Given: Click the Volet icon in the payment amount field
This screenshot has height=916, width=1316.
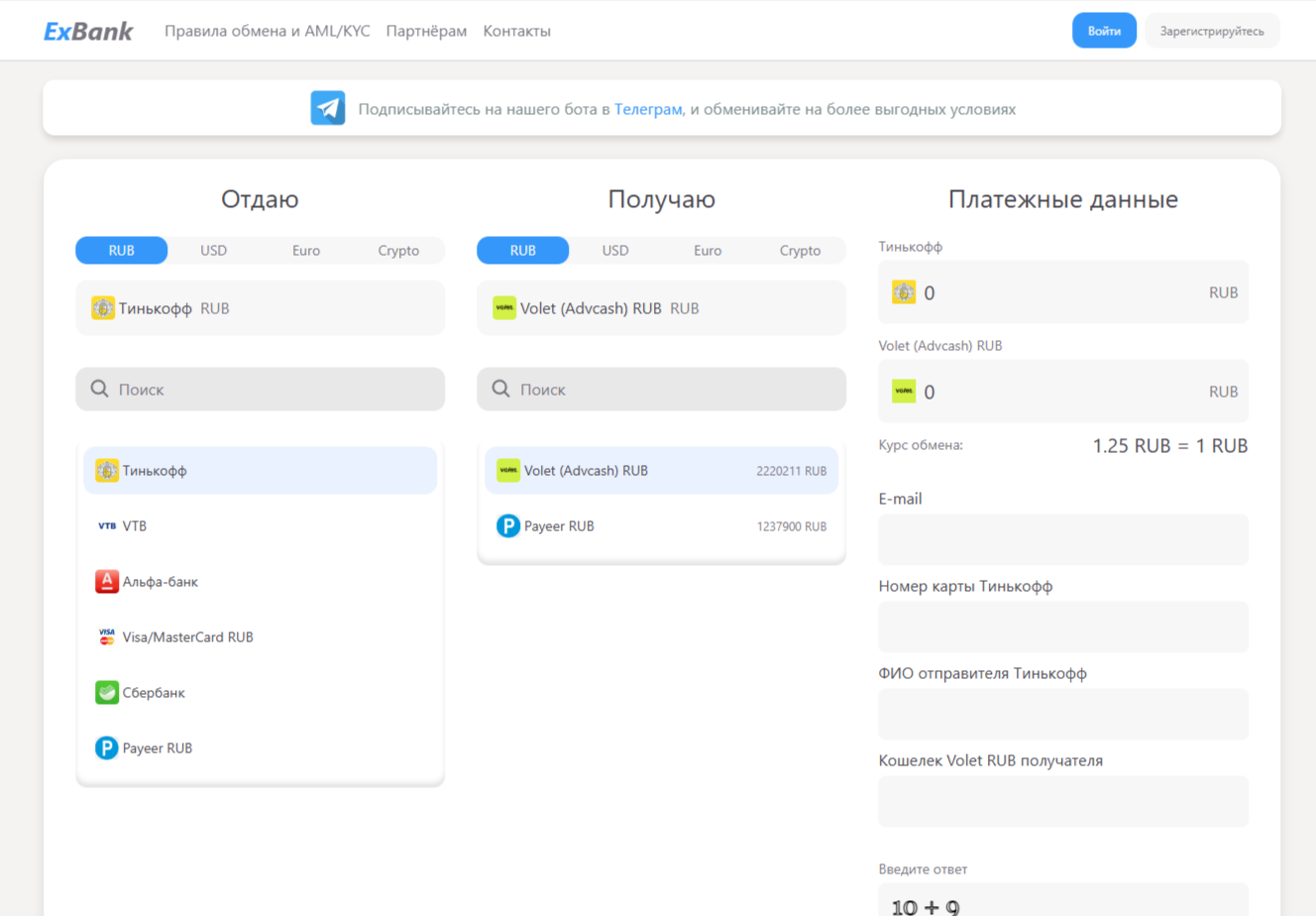Looking at the screenshot, I should [904, 392].
